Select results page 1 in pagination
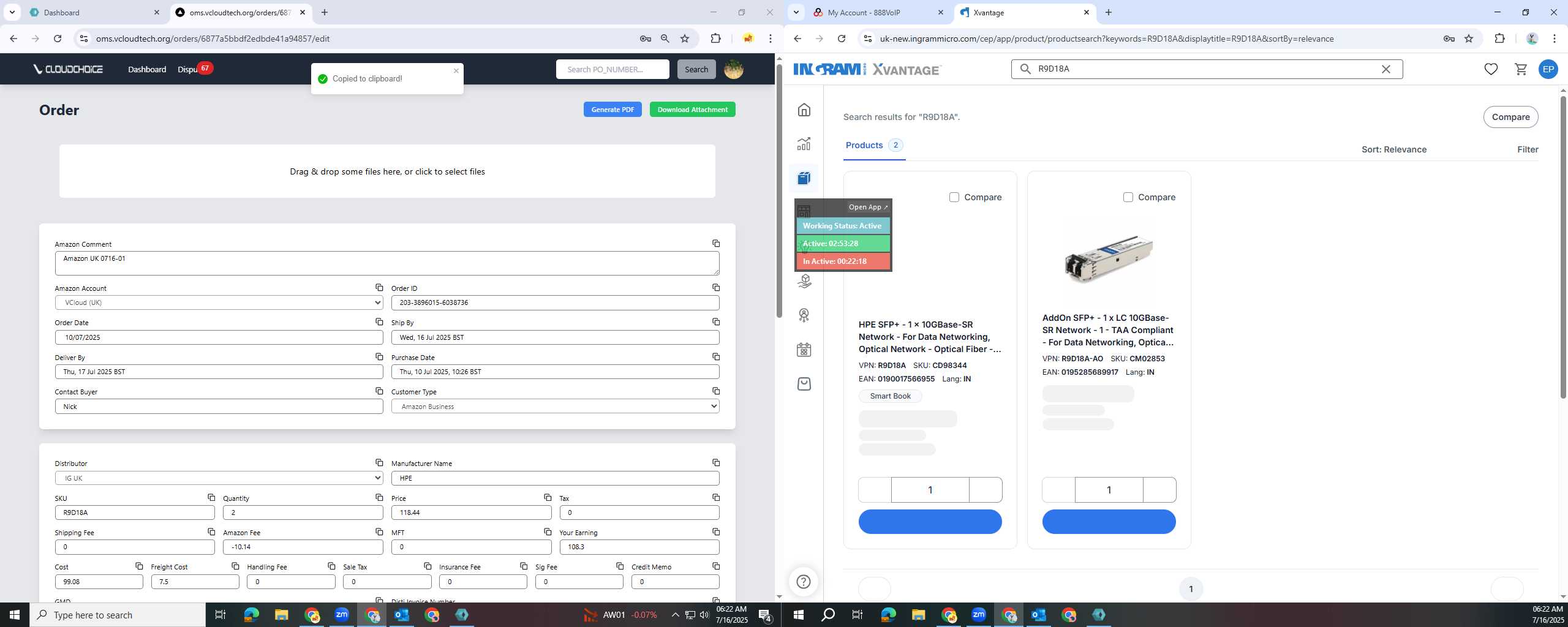The width and height of the screenshot is (1568, 627). (x=1191, y=589)
